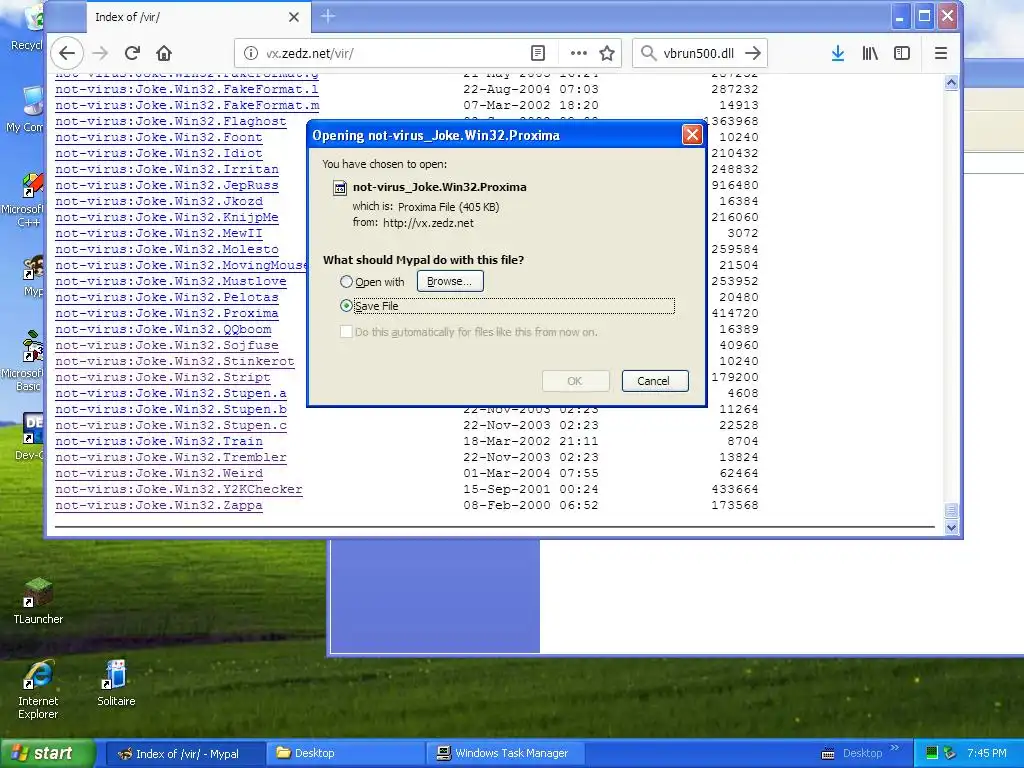Screen dimensions: 1024x768
Task: Select the Save File radio button
Action: pyautogui.click(x=346, y=306)
